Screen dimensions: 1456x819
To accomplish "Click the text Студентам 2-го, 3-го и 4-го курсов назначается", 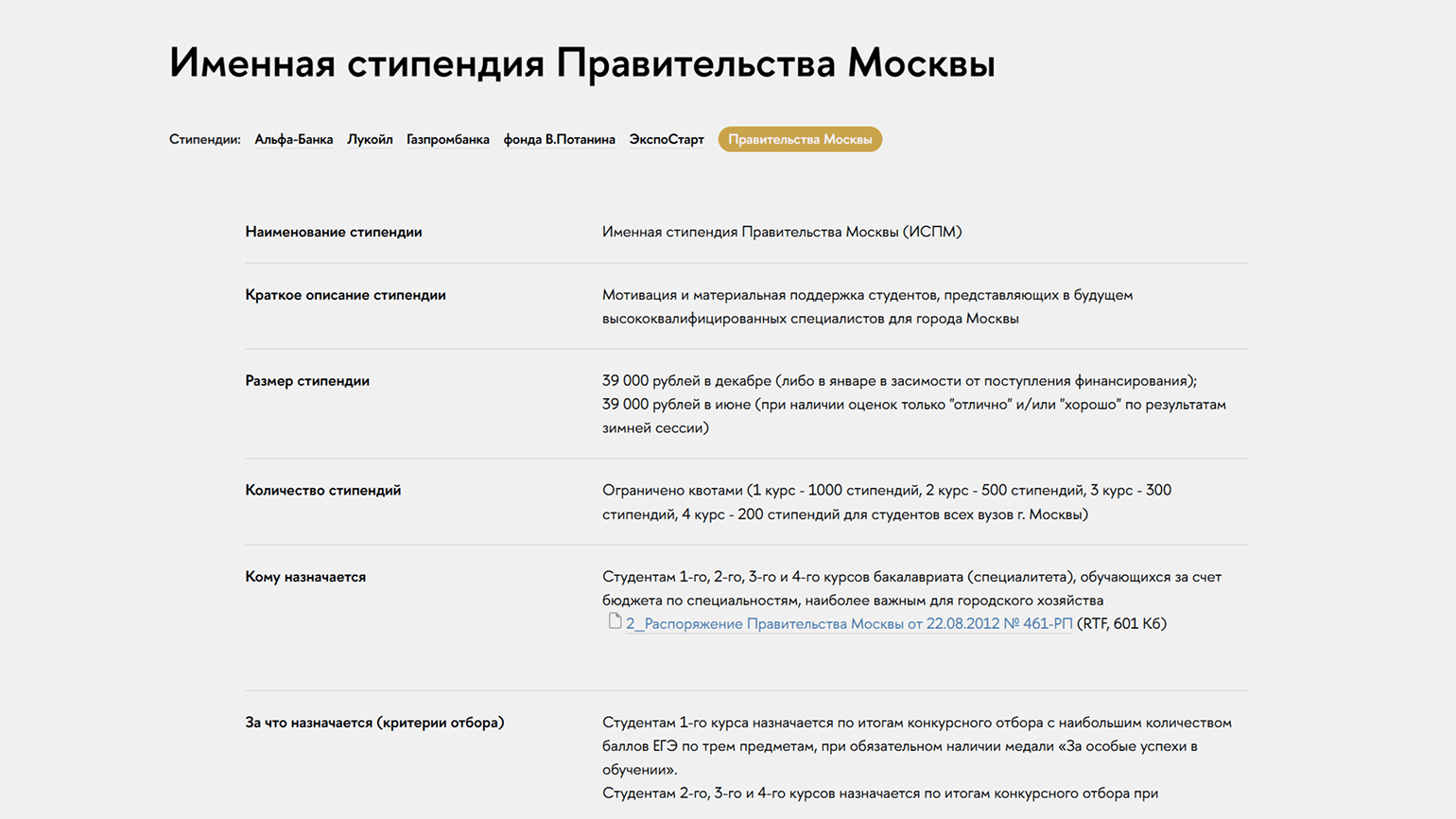I will [x=880, y=793].
